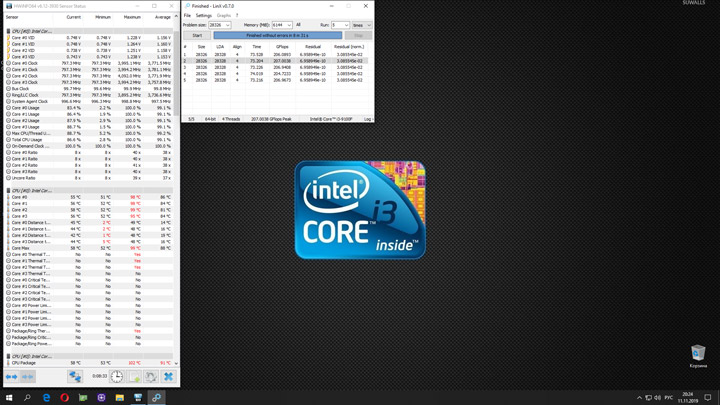The height and width of the screenshot is (405, 720).
Task: Select LinX result row with 206.9673 GFlops
Action: [x=276, y=80]
